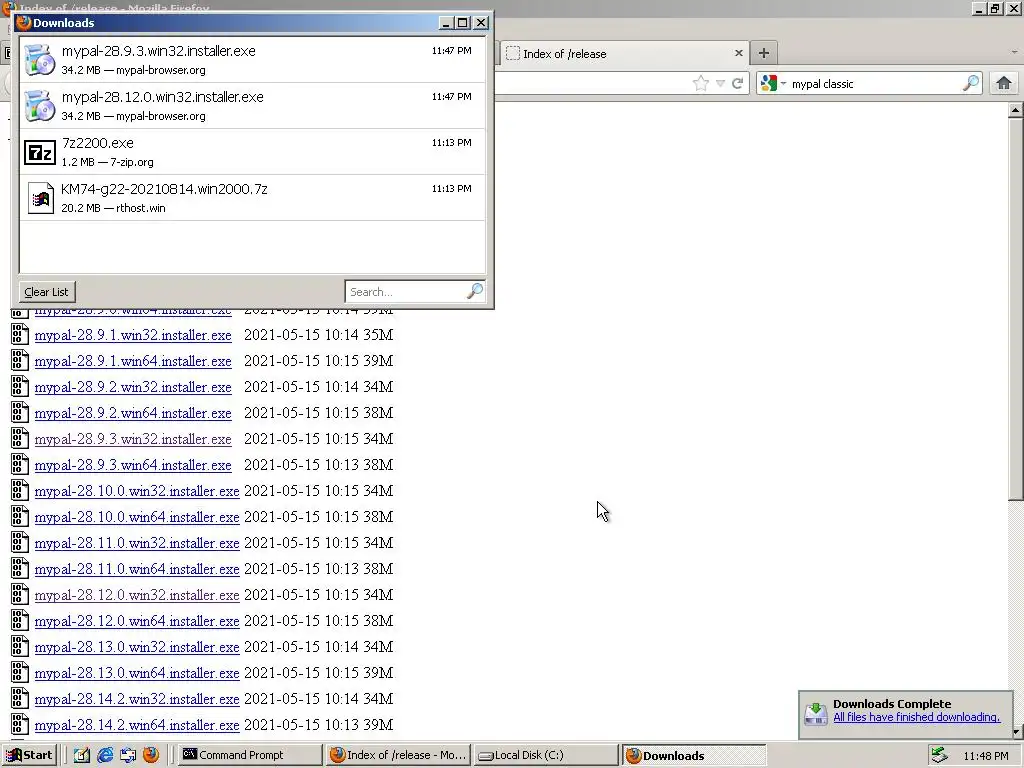Screen dimensions: 1024x768
Task: Click the KM74-g22 archive file icon
Action: [x=40, y=198]
